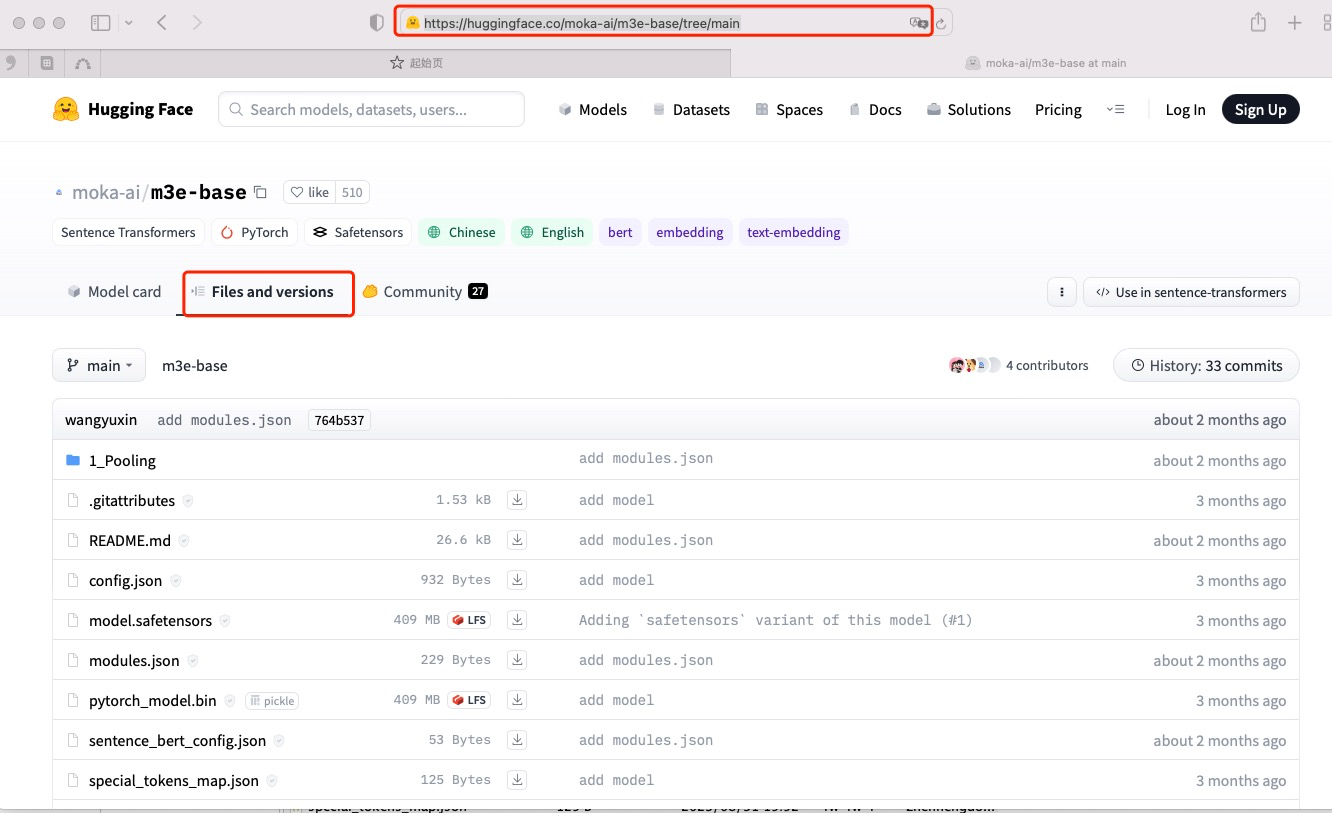Select the English language tag
Image resolution: width=1332 pixels, height=813 pixels.
[552, 232]
